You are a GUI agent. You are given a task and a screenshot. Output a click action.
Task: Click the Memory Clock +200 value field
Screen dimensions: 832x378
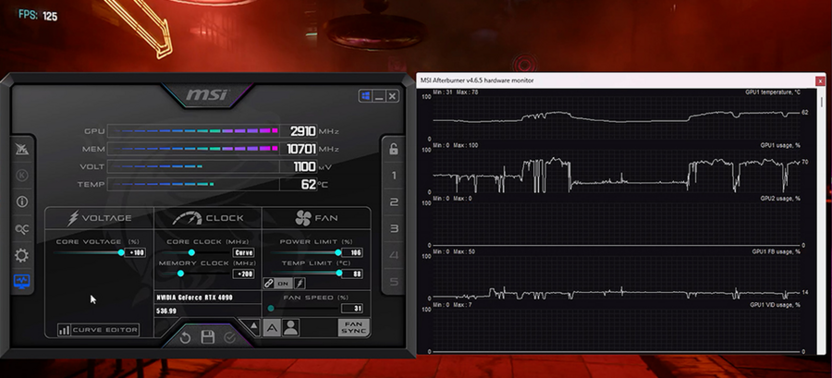(x=244, y=274)
